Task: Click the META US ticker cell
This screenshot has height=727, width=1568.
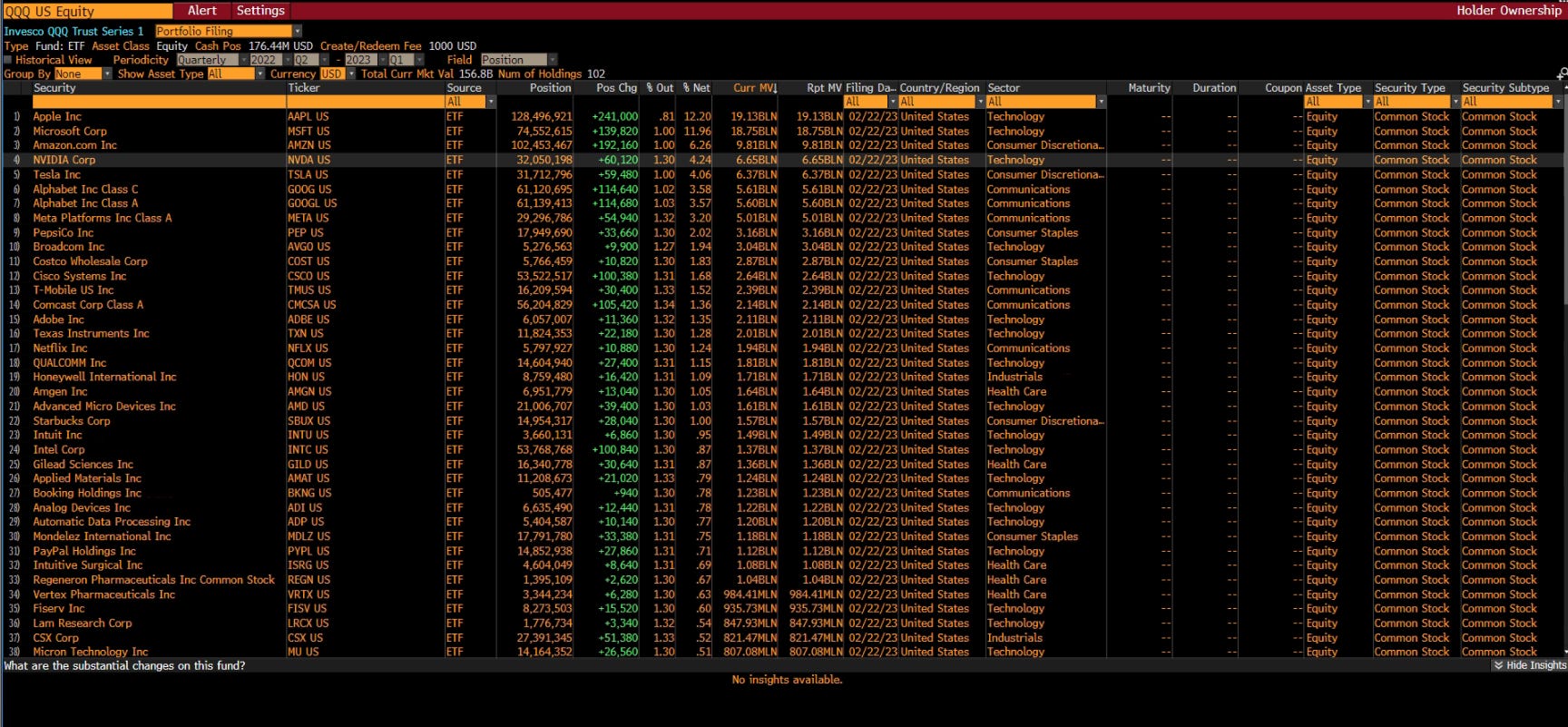Action: [x=309, y=218]
